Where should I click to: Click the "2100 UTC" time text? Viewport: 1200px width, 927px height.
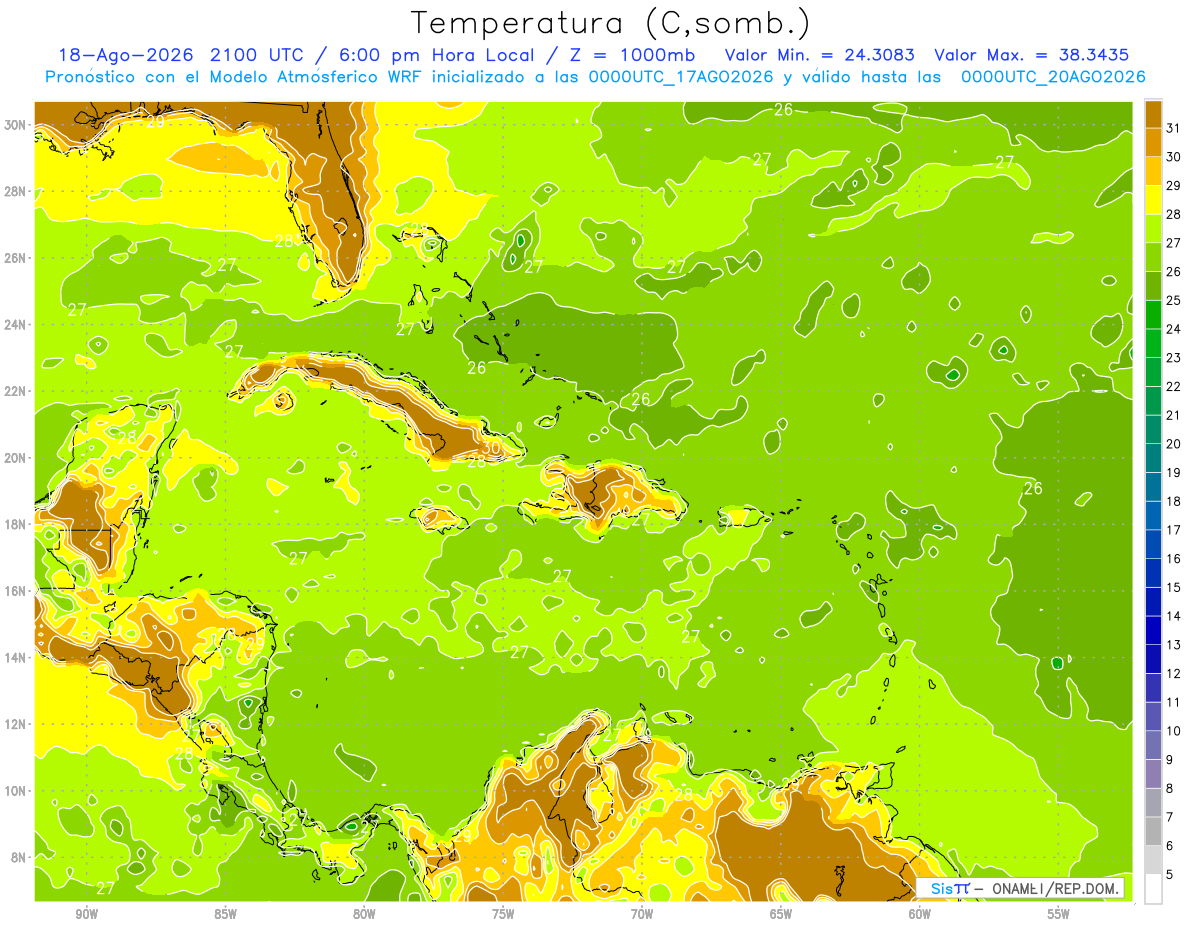click(258, 55)
